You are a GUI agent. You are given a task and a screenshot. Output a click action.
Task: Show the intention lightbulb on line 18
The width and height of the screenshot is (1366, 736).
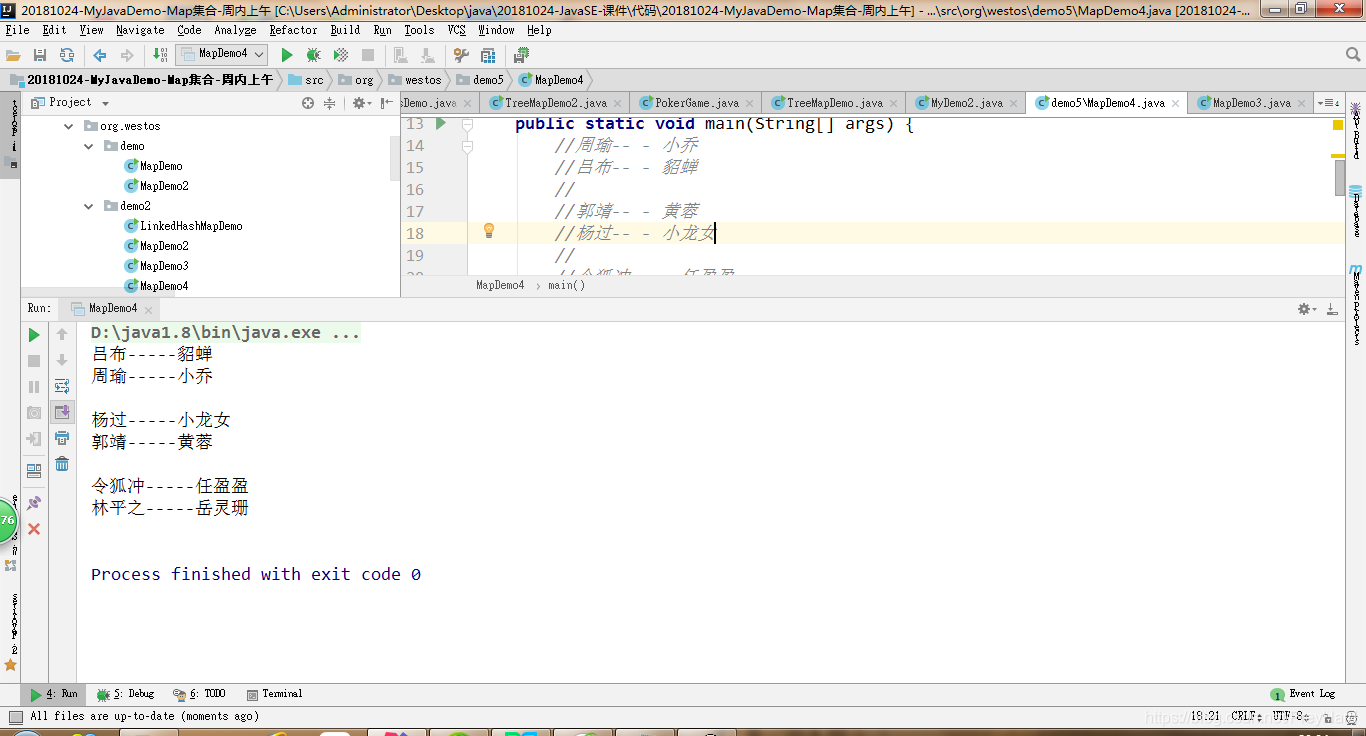[x=489, y=231]
